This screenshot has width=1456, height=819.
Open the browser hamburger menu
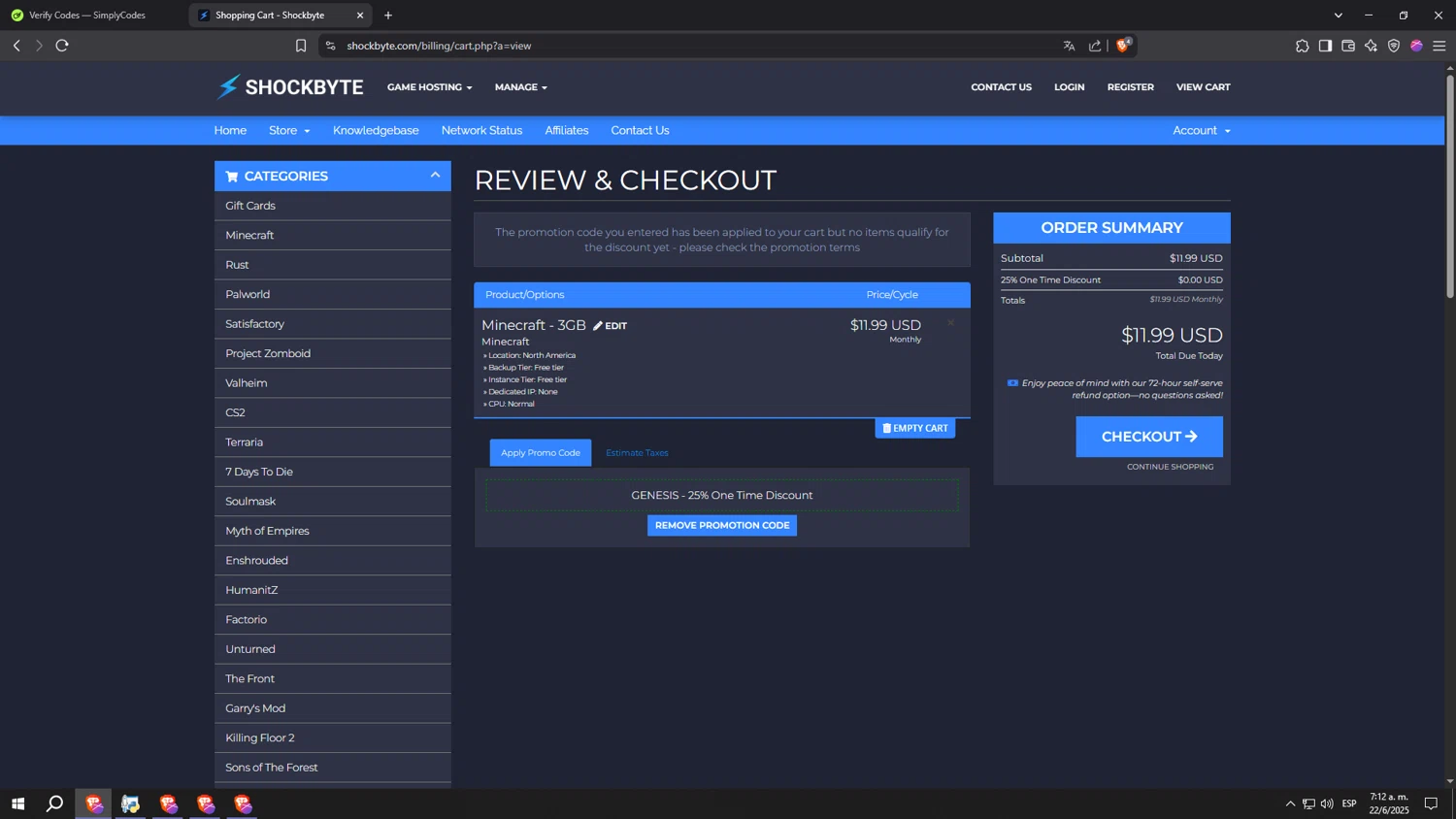(x=1439, y=46)
